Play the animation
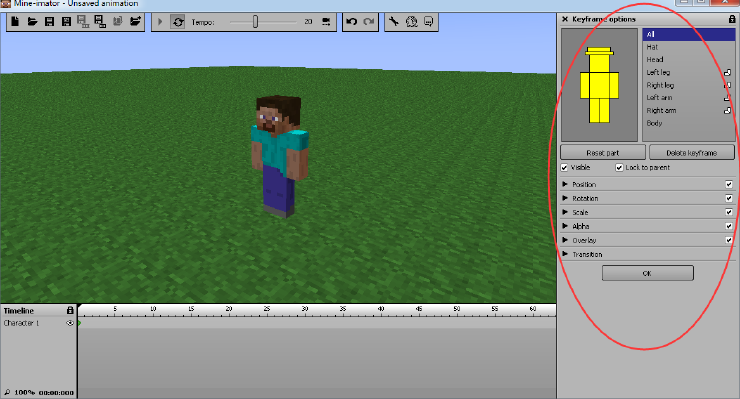This screenshot has width=740, height=399. click(160, 22)
